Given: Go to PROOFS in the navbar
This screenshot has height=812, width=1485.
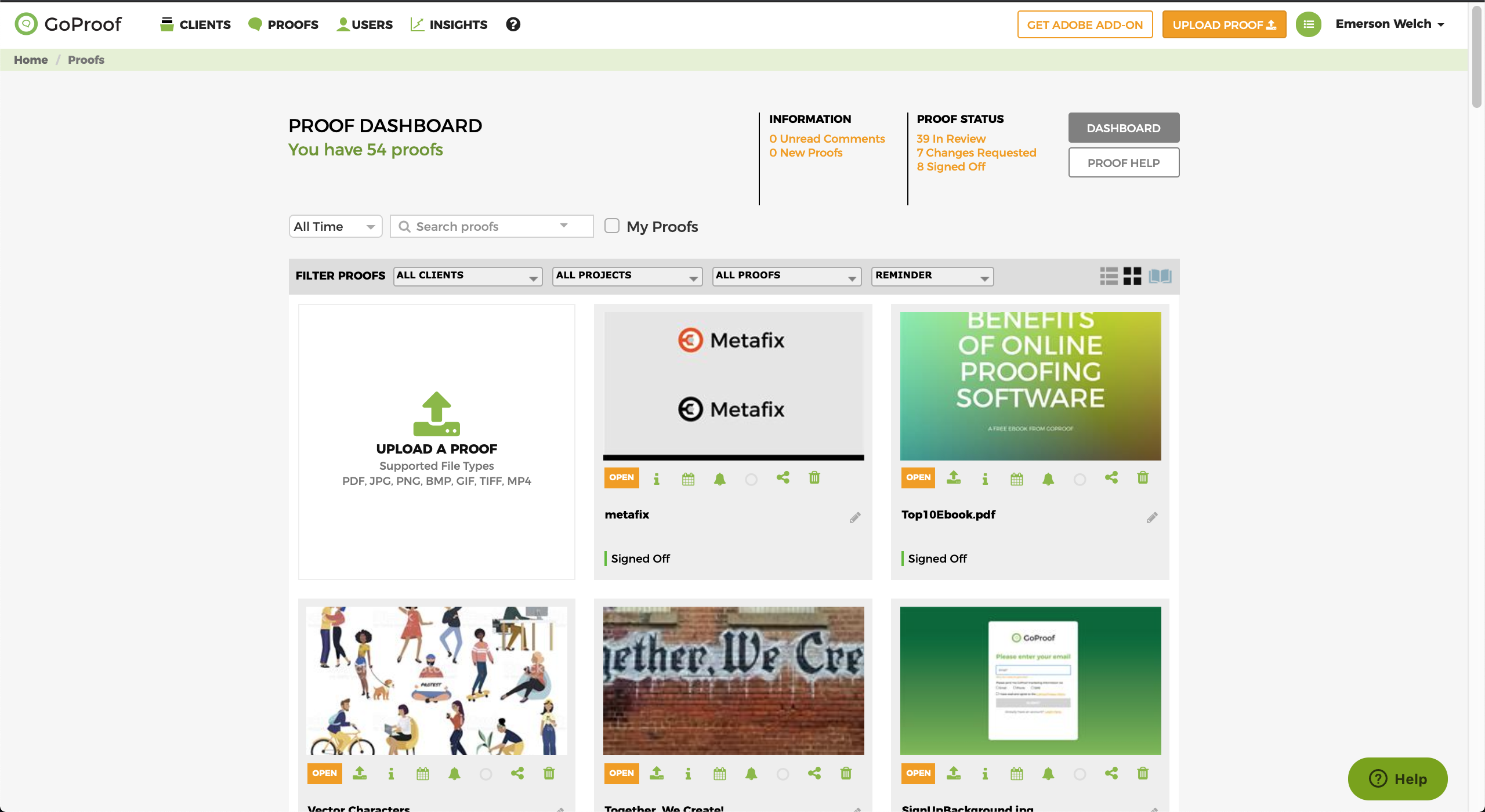Looking at the screenshot, I should pyautogui.click(x=283, y=24).
